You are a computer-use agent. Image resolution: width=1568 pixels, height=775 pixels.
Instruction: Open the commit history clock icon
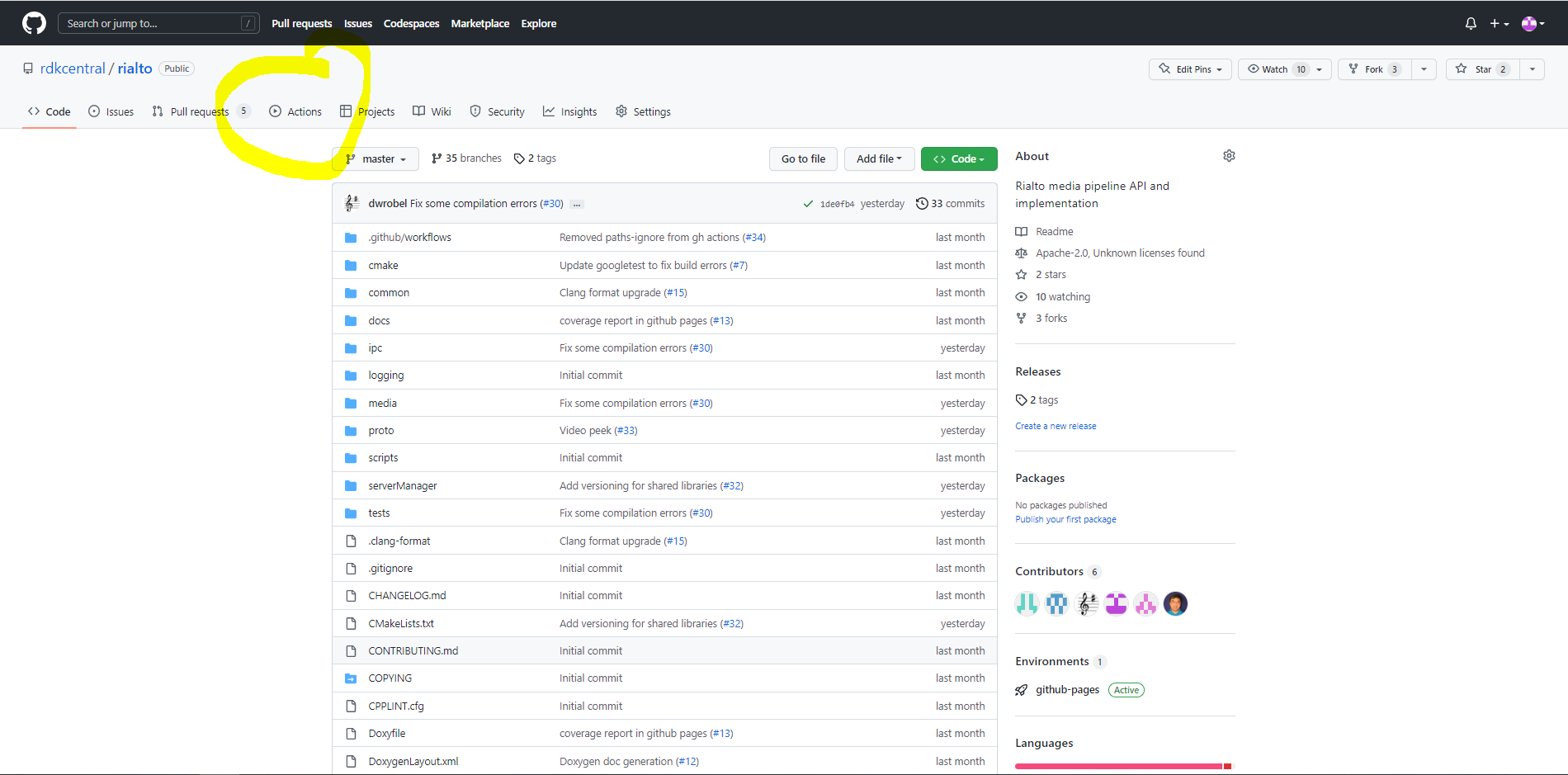[x=922, y=204]
